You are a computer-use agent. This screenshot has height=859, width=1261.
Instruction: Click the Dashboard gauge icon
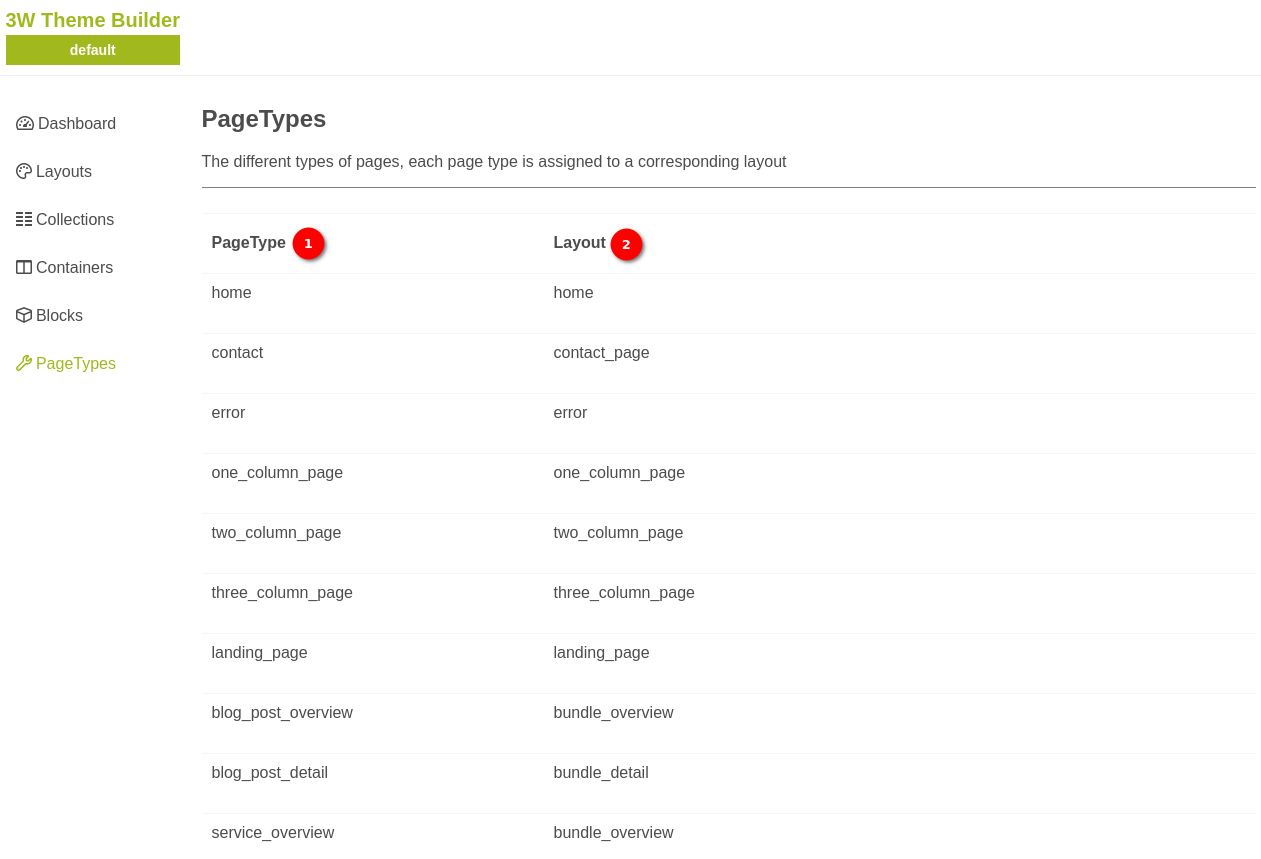coord(25,124)
